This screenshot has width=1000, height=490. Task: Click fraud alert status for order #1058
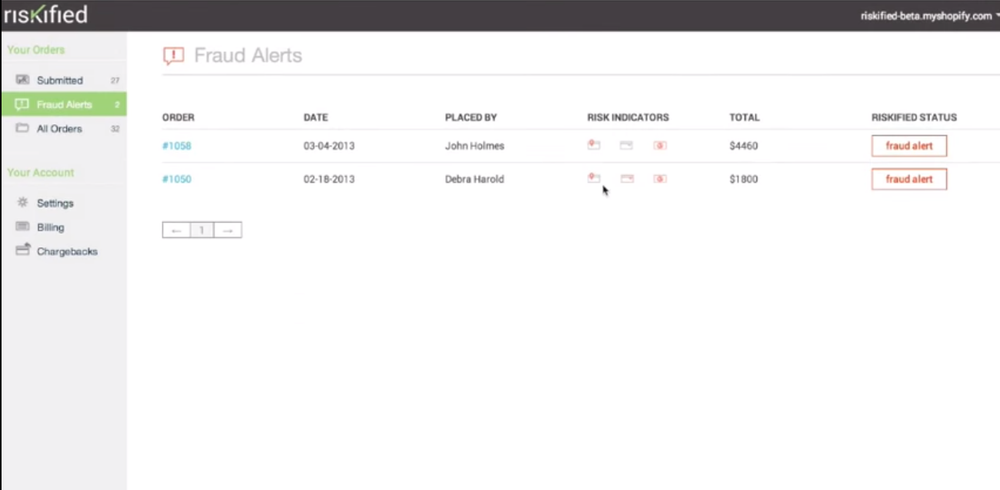(x=909, y=145)
